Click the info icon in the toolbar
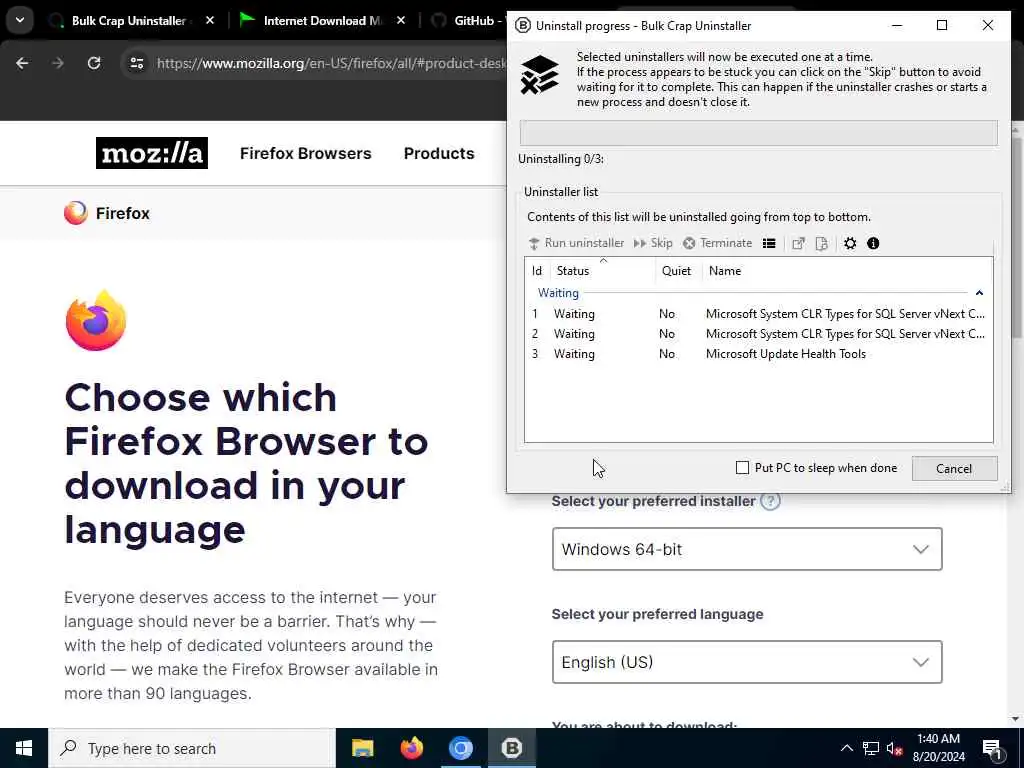Viewport: 1024px width, 768px height. click(x=873, y=243)
